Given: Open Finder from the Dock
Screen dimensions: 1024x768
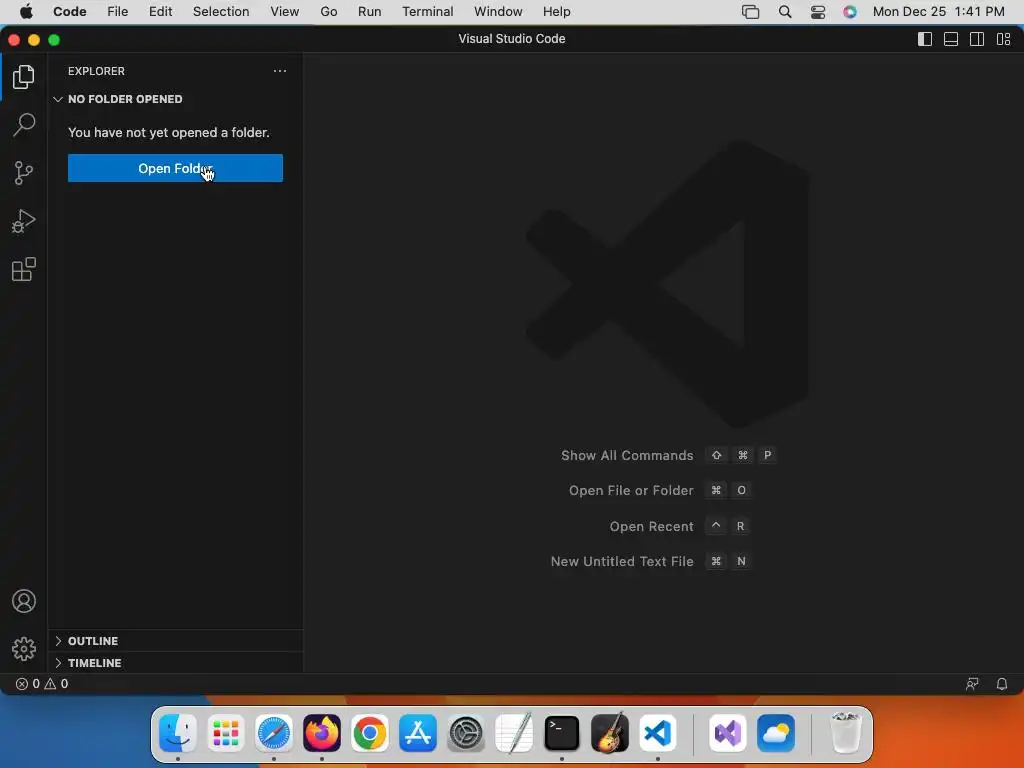Looking at the screenshot, I should coord(178,733).
